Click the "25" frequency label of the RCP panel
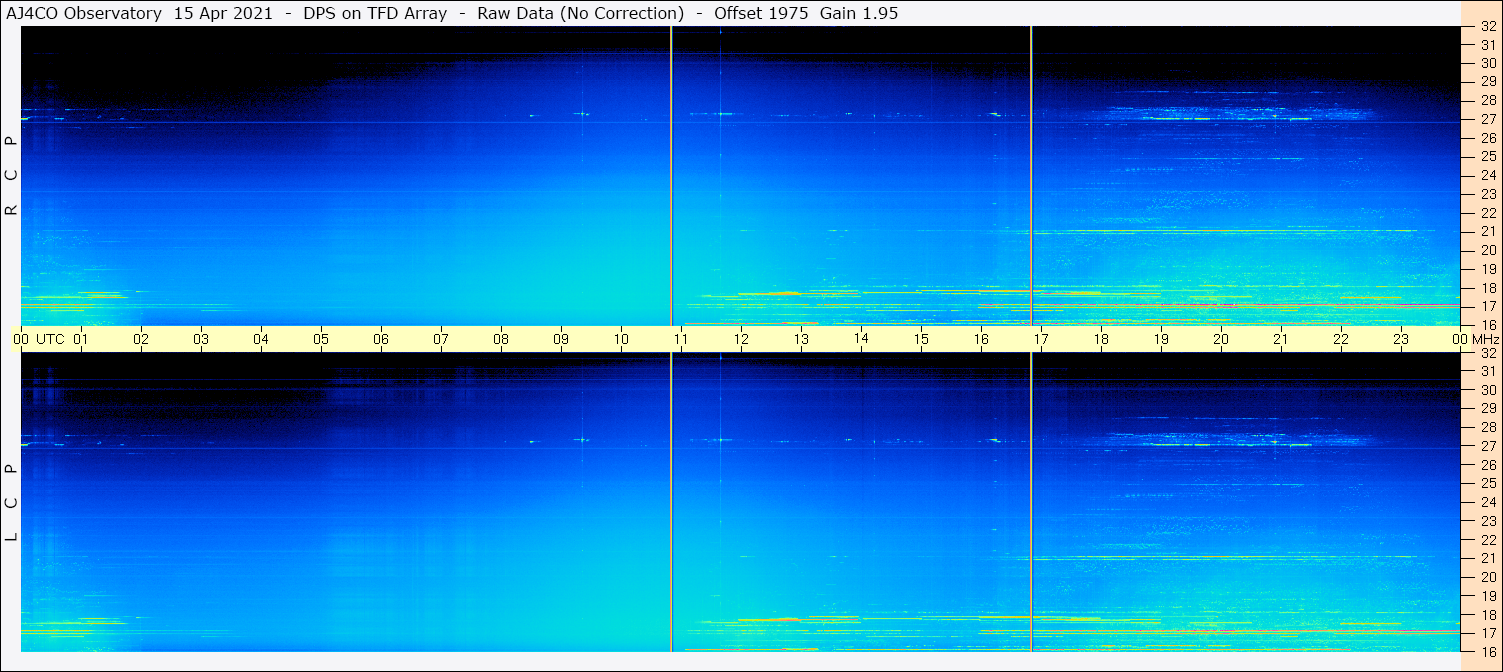 (1488, 156)
